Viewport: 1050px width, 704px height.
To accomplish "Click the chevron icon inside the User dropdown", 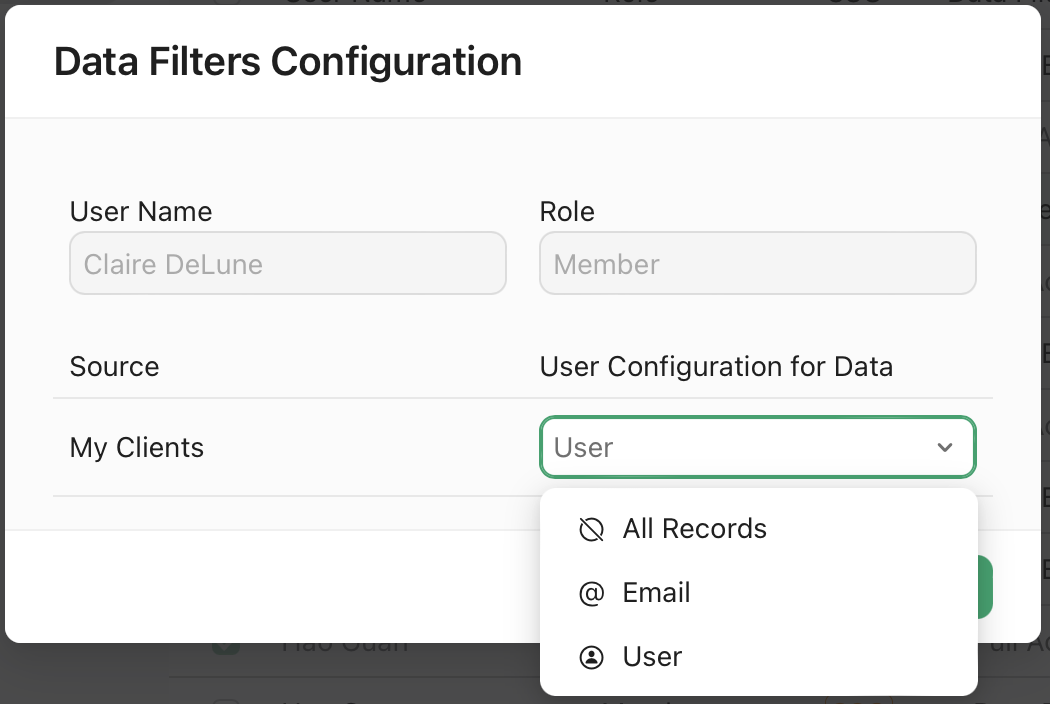I will click(x=945, y=447).
